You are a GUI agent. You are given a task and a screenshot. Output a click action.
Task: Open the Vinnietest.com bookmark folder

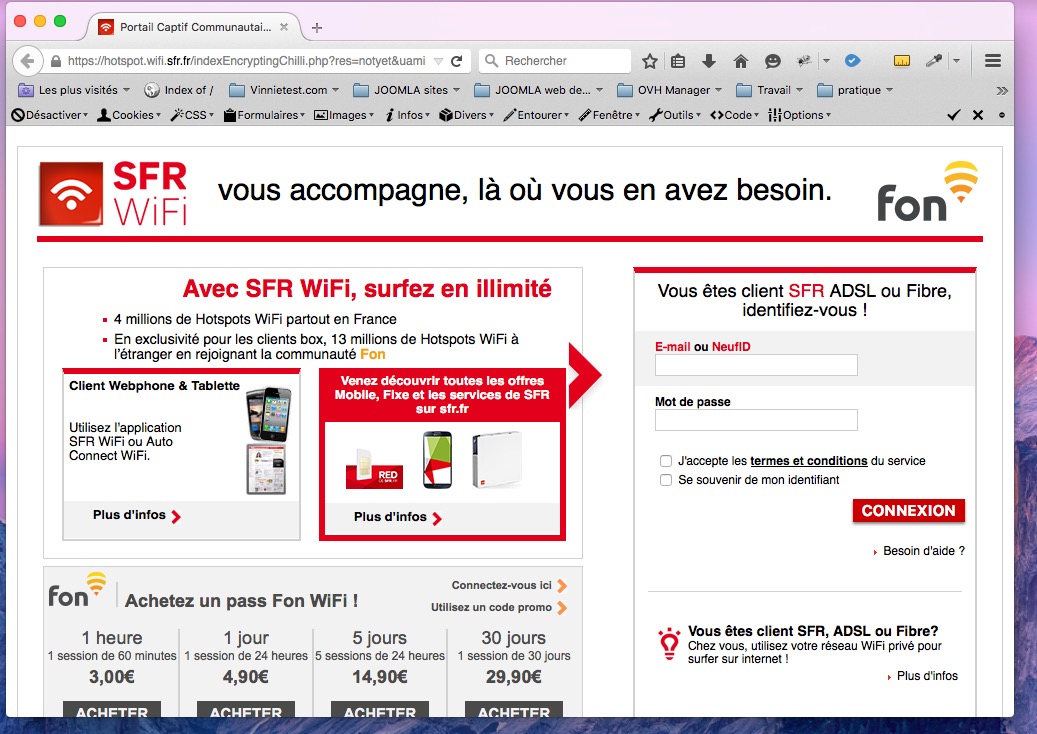pos(284,91)
